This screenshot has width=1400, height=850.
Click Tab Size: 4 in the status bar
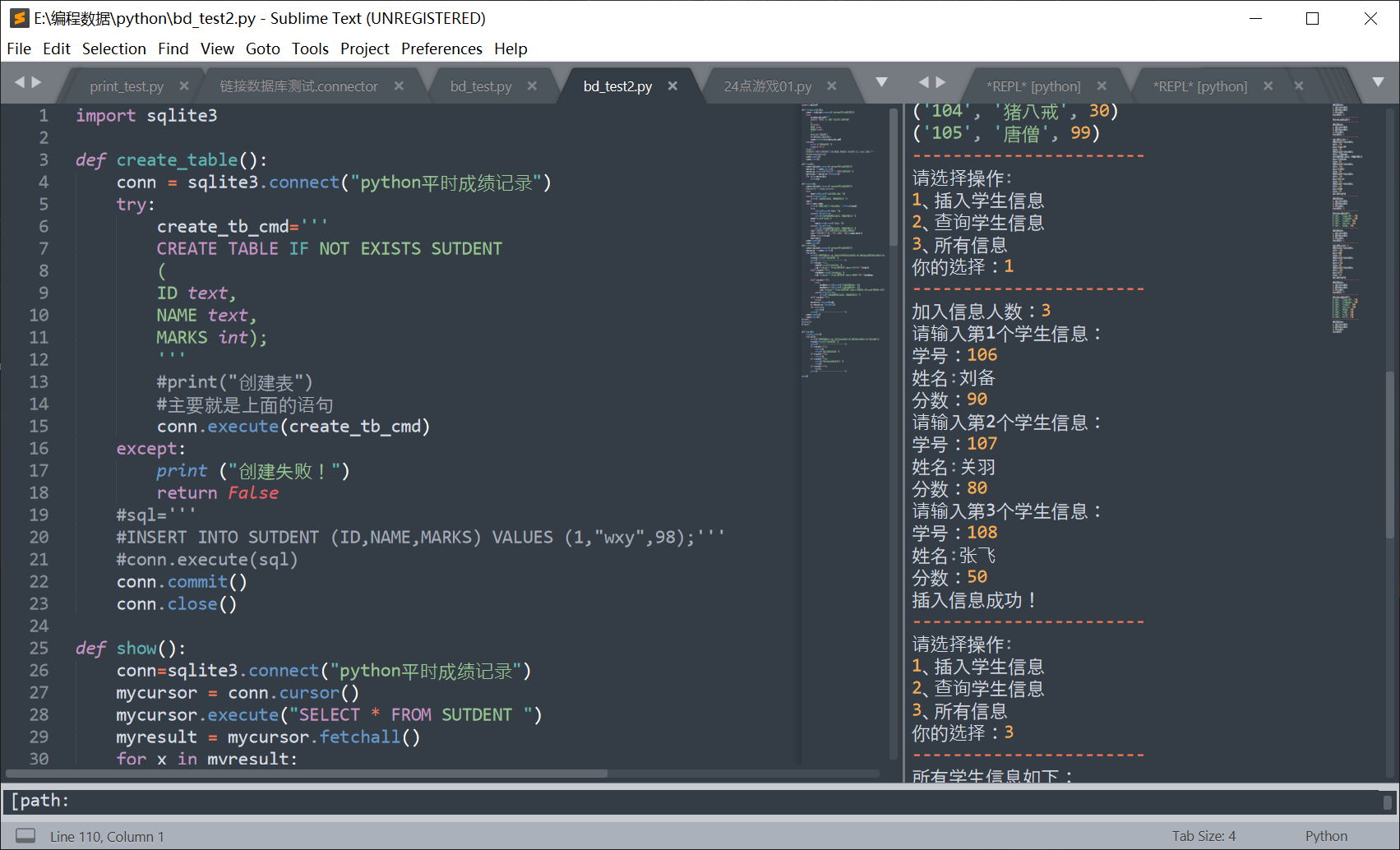(x=1204, y=835)
